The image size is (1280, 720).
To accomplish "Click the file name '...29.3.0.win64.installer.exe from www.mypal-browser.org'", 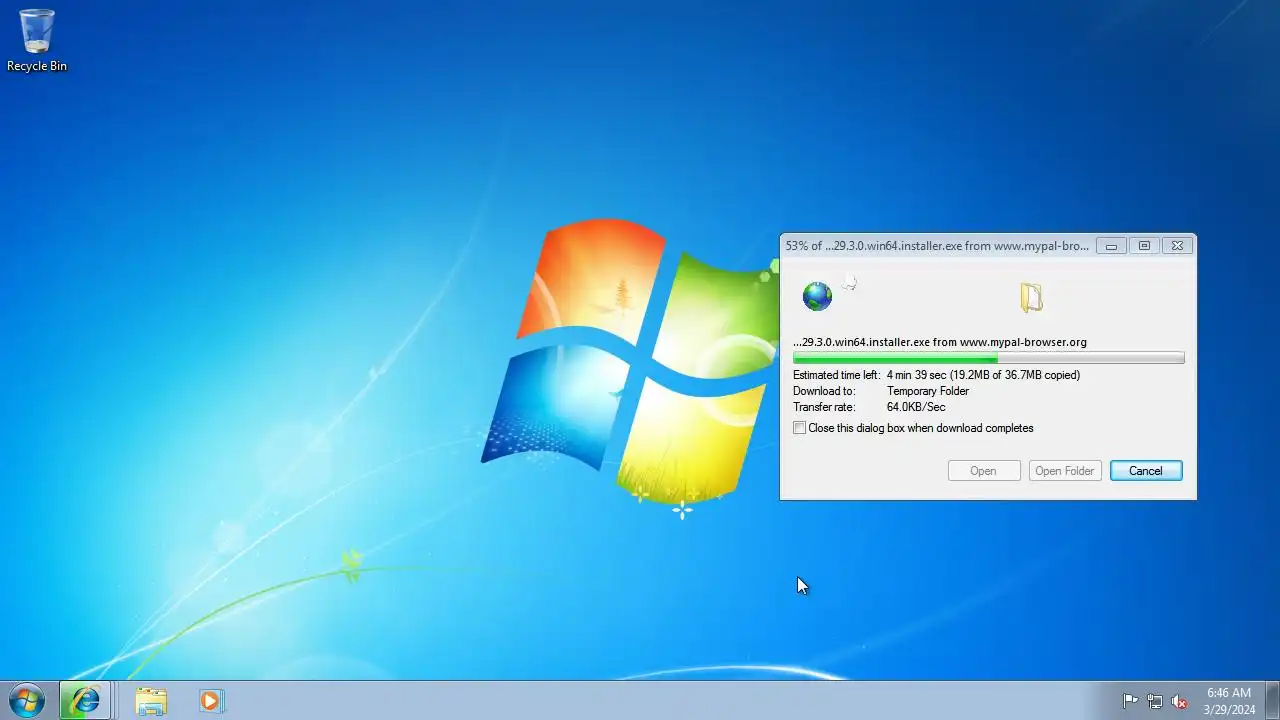I will 940,342.
